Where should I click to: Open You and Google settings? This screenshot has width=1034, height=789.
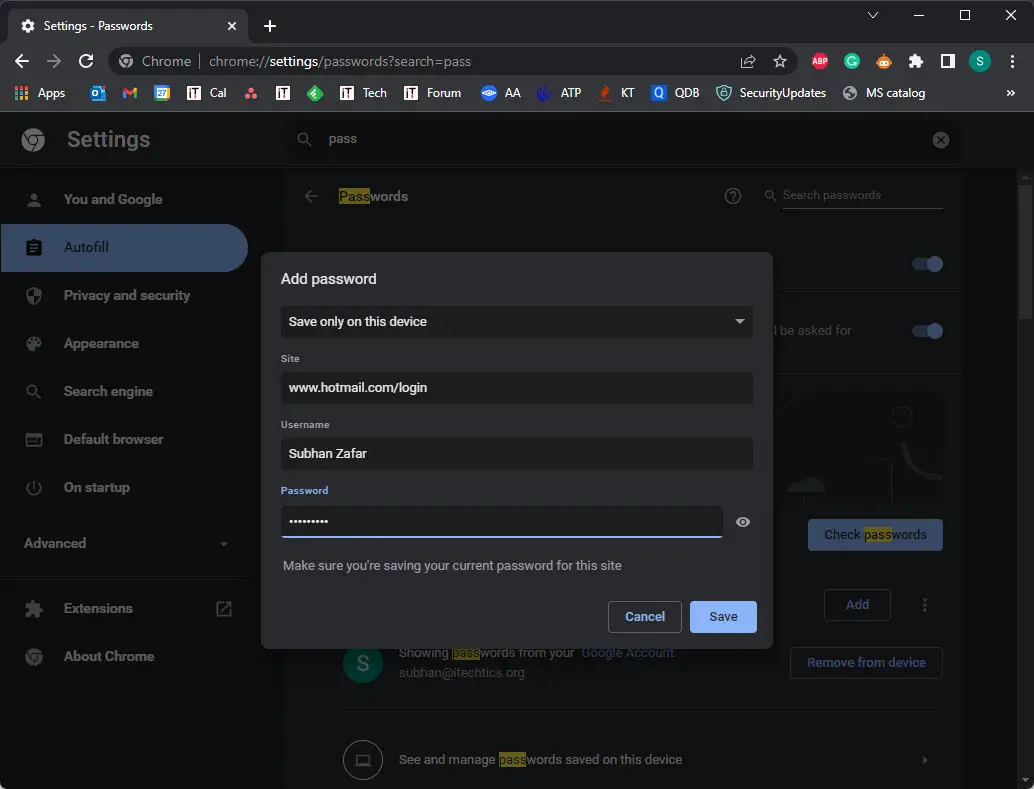coord(125,199)
